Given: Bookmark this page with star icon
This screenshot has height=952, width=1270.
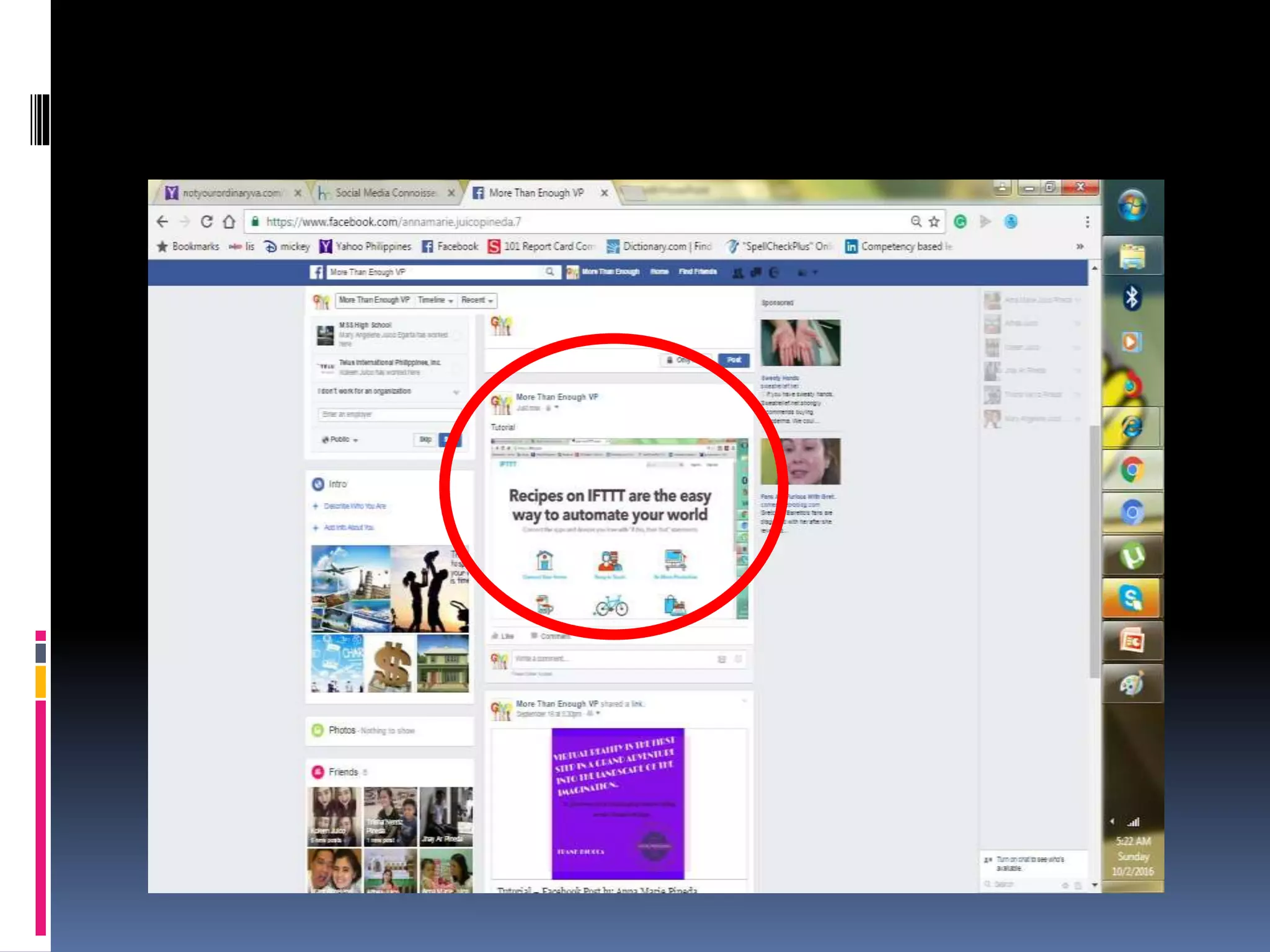Looking at the screenshot, I should (x=934, y=221).
